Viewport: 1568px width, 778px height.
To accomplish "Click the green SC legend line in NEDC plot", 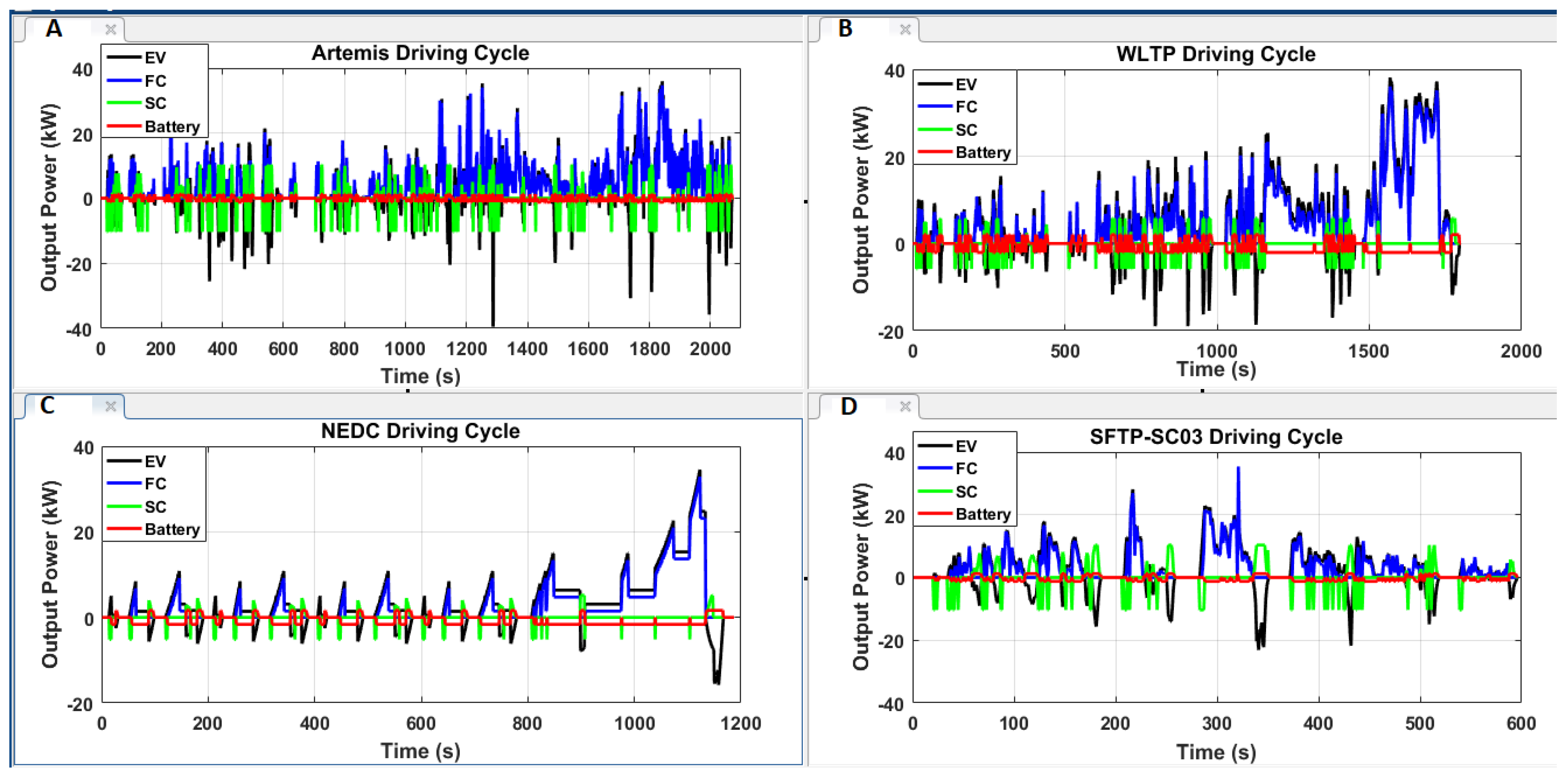I will click(124, 507).
